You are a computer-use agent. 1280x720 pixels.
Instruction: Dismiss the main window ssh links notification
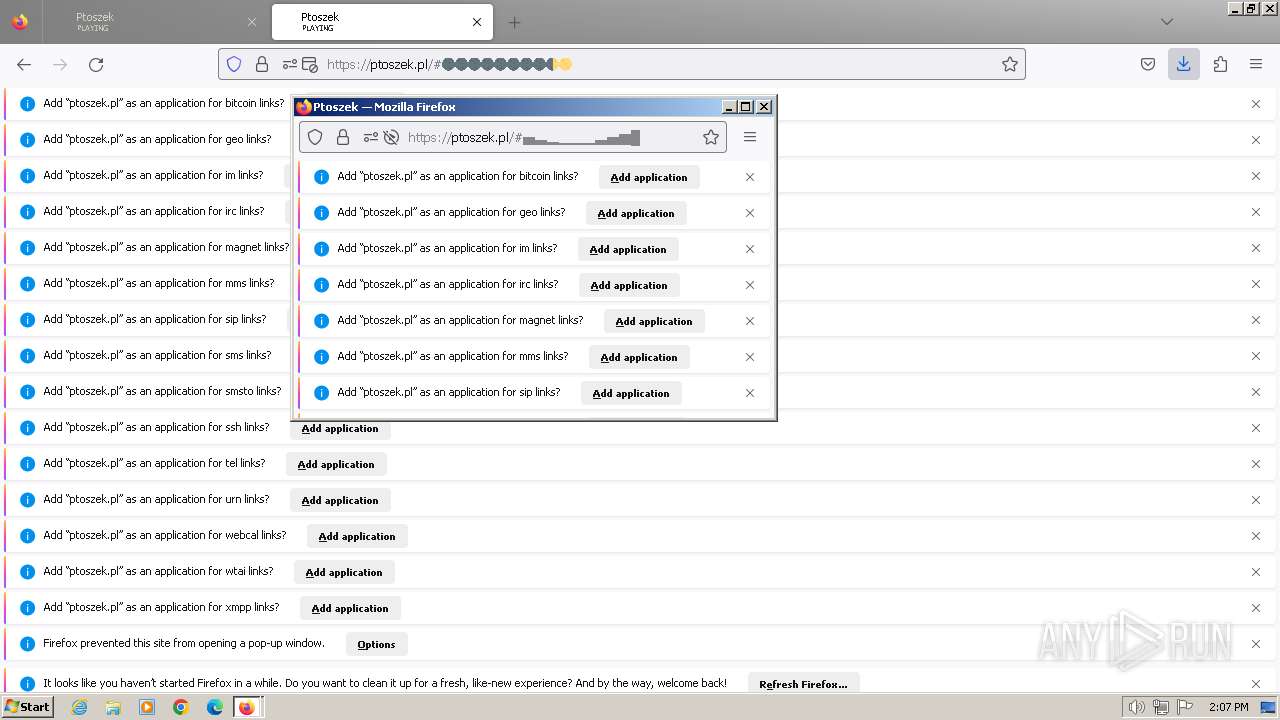(x=1256, y=428)
